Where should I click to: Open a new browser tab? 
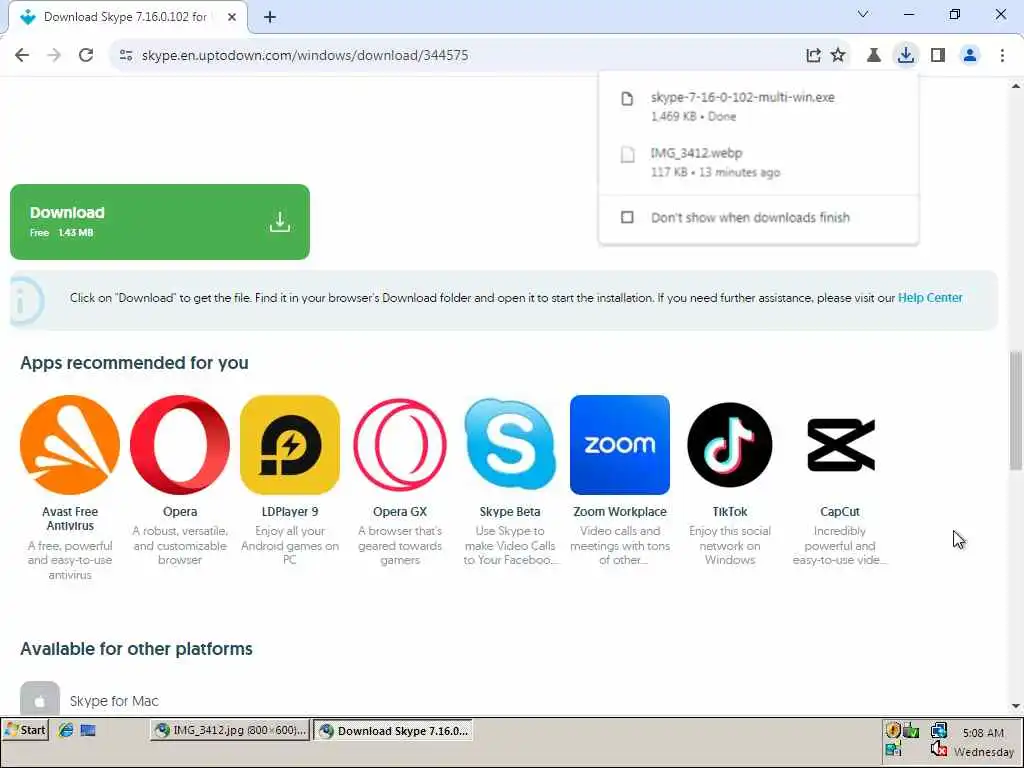(270, 17)
